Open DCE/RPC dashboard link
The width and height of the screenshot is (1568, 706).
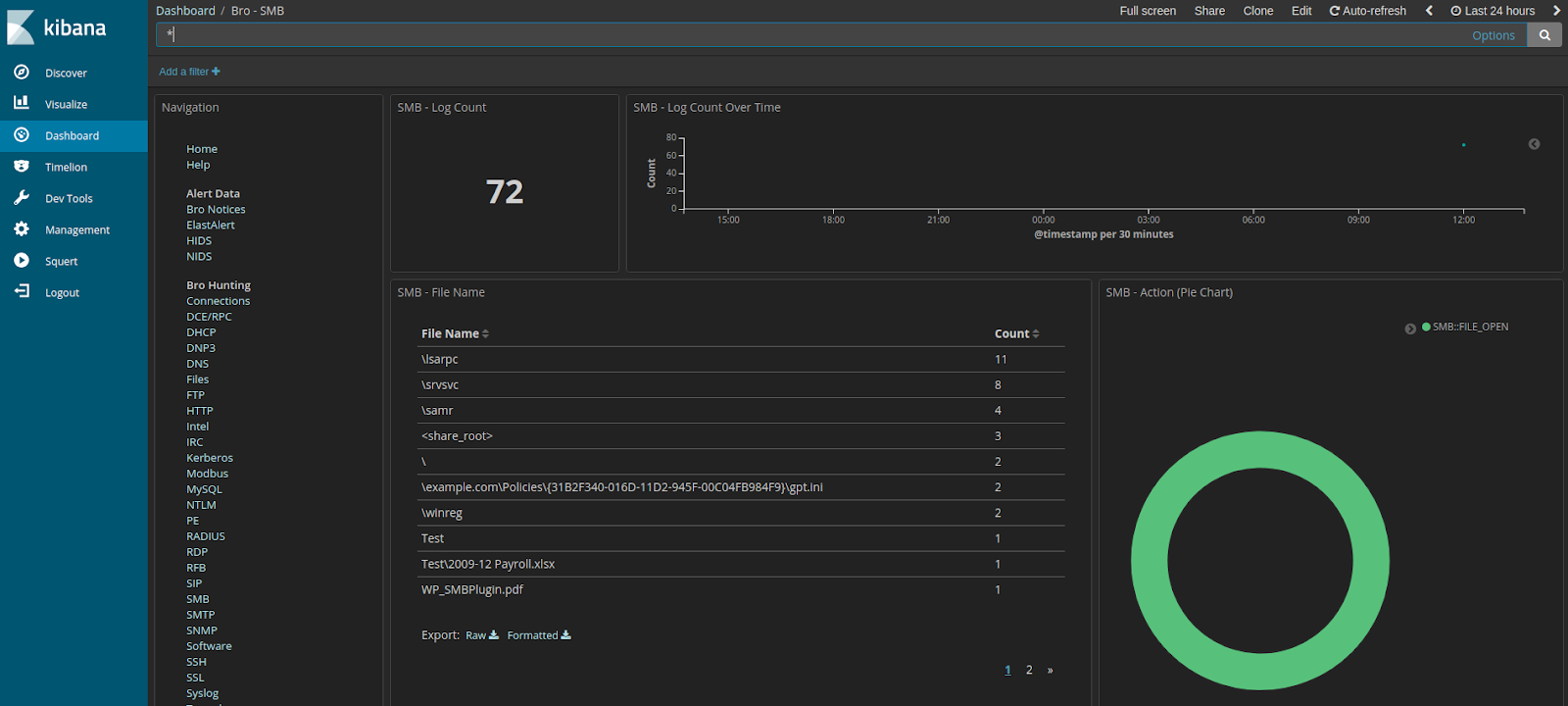coord(209,317)
